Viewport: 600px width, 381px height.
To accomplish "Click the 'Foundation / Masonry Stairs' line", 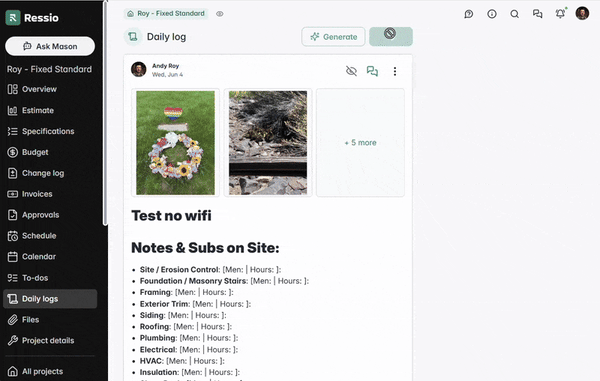I will [x=224, y=281].
